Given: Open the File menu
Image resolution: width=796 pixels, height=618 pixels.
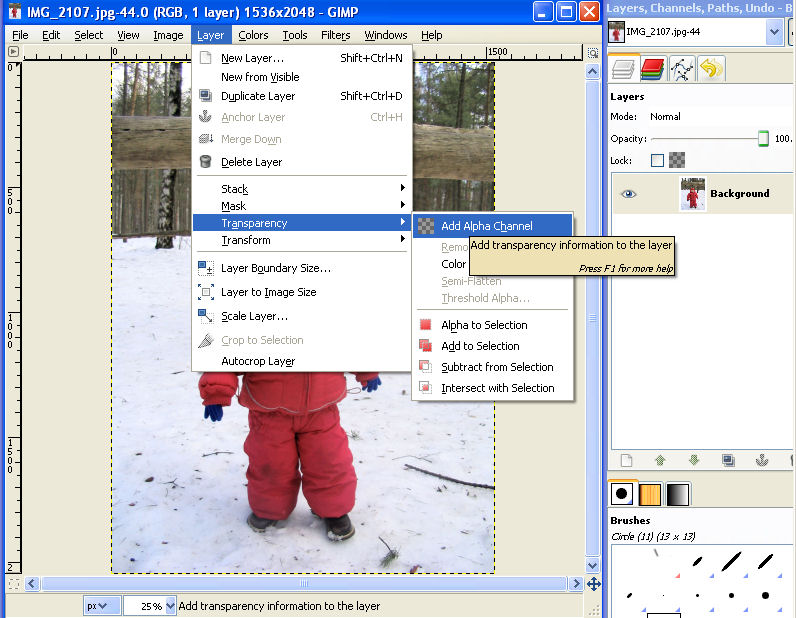Looking at the screenshot, I should tap(20, 35).
